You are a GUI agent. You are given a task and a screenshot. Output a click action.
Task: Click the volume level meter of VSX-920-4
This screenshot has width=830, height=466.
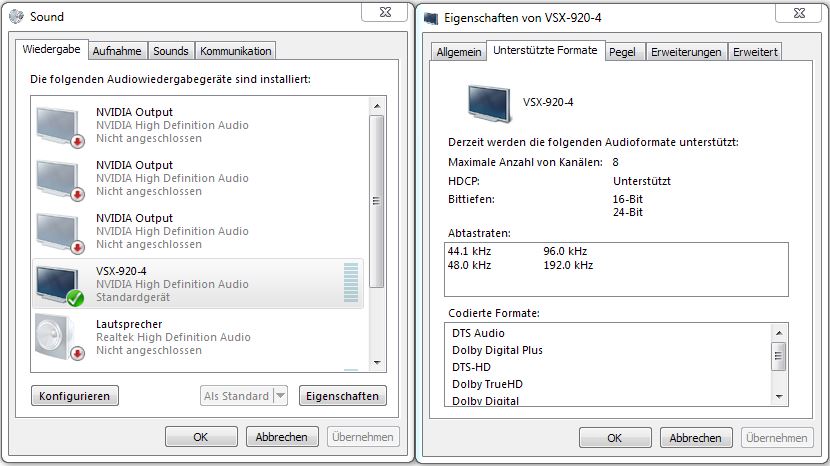coord(350,283)
